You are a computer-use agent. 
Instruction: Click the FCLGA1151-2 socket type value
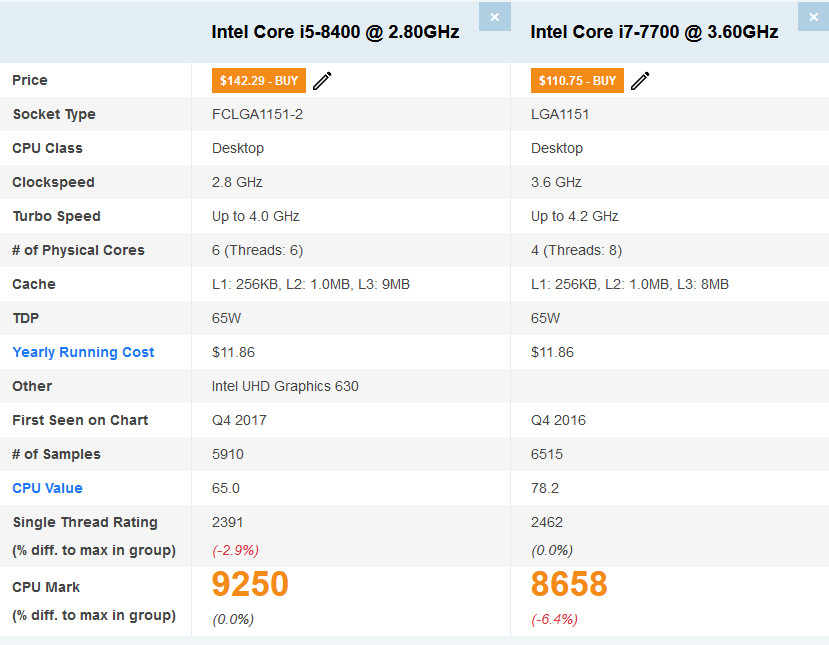point(257,114)
